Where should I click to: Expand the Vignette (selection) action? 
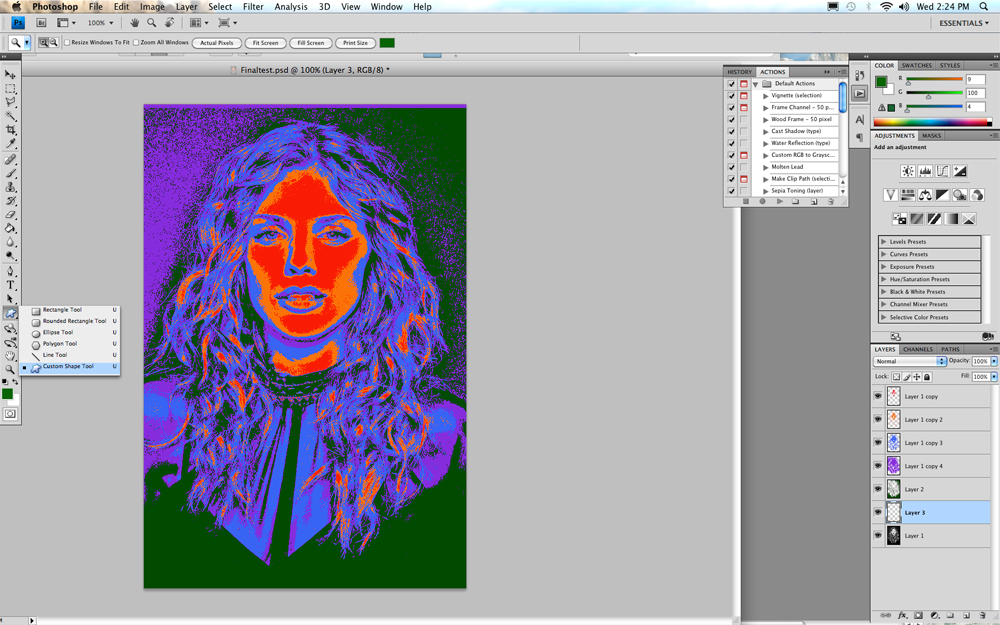tap(765, 96)
